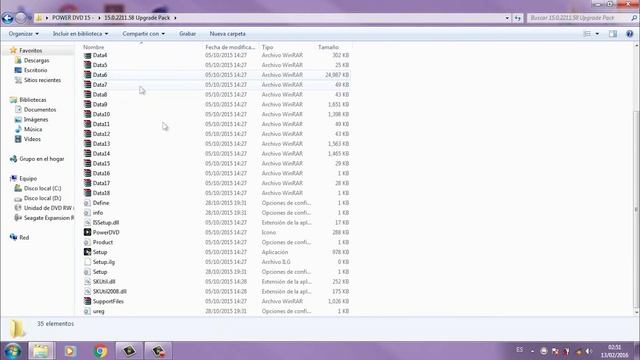
Task: Select the PowerDVD icon file
Action: click(87, 232)
